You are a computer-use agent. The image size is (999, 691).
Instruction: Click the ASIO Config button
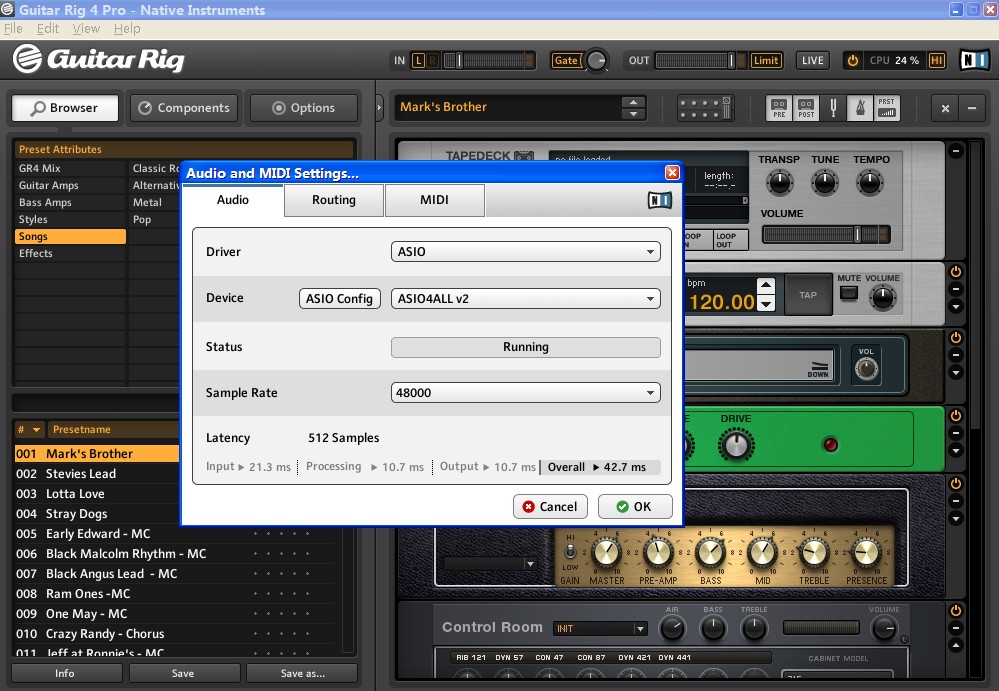pyautogui.click(x=340, y=299)
